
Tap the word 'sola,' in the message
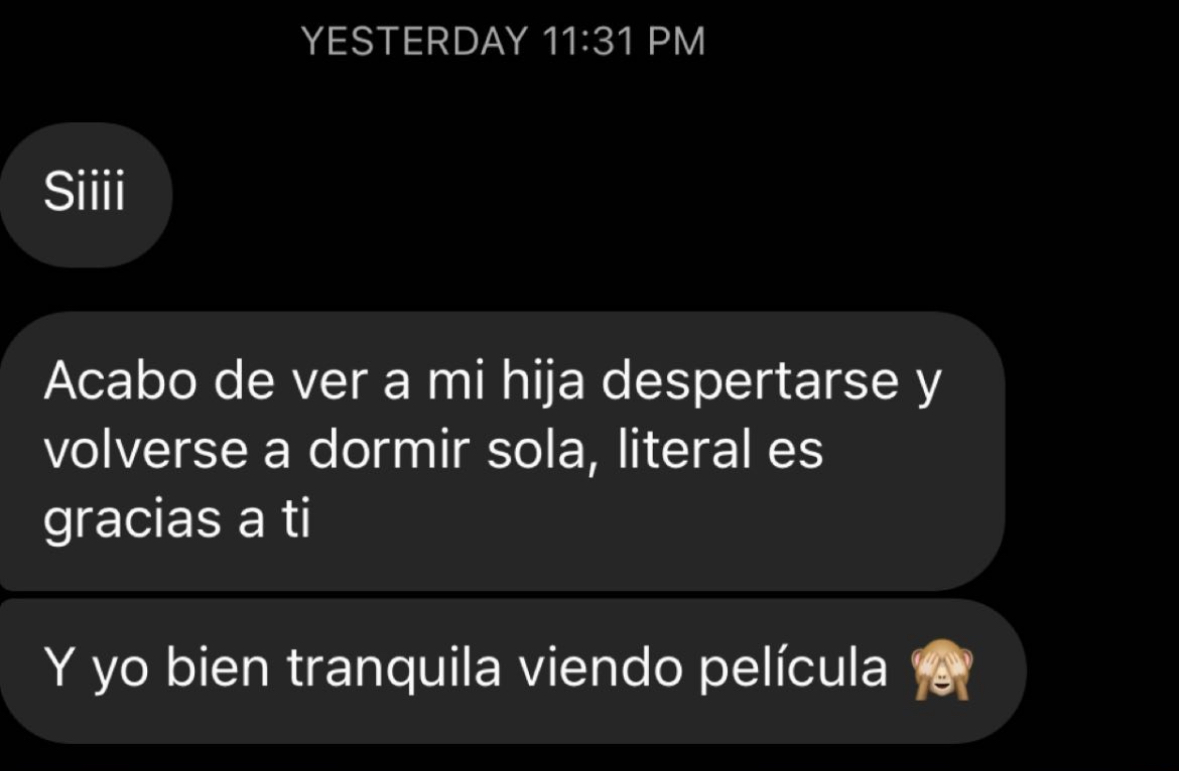tap(544, 451)
